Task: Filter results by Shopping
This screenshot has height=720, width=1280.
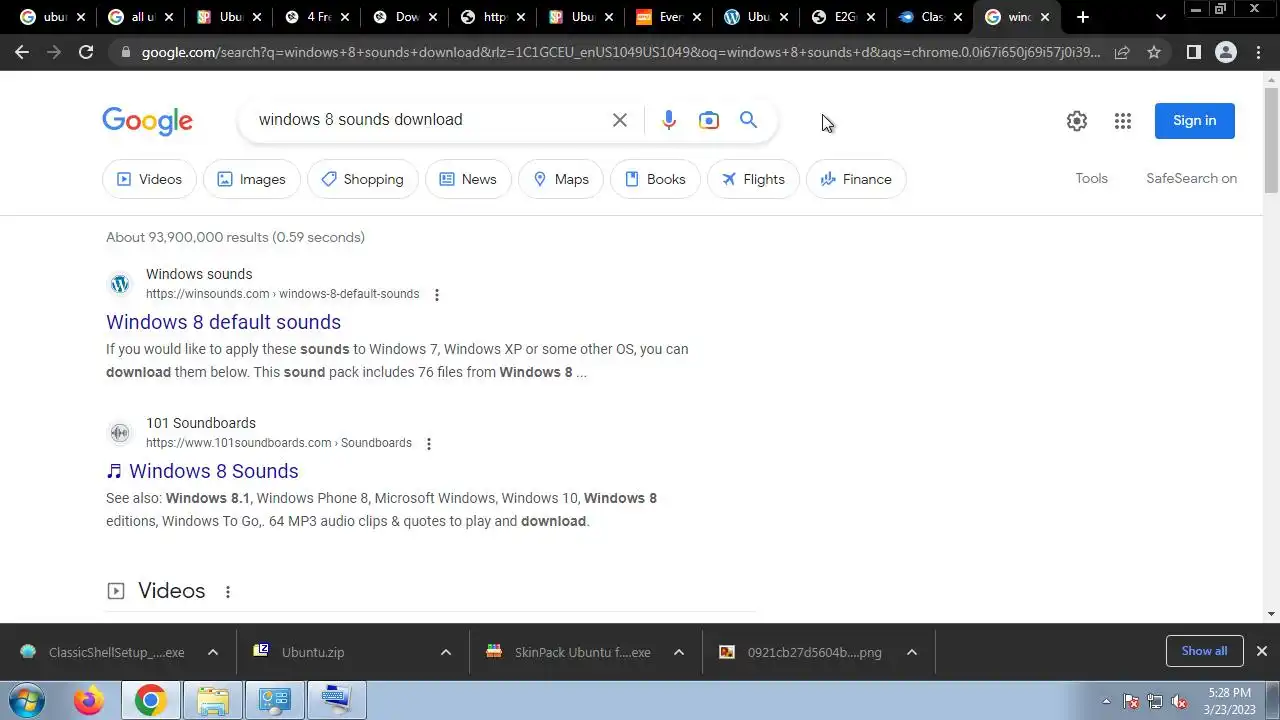Action: 362,179
